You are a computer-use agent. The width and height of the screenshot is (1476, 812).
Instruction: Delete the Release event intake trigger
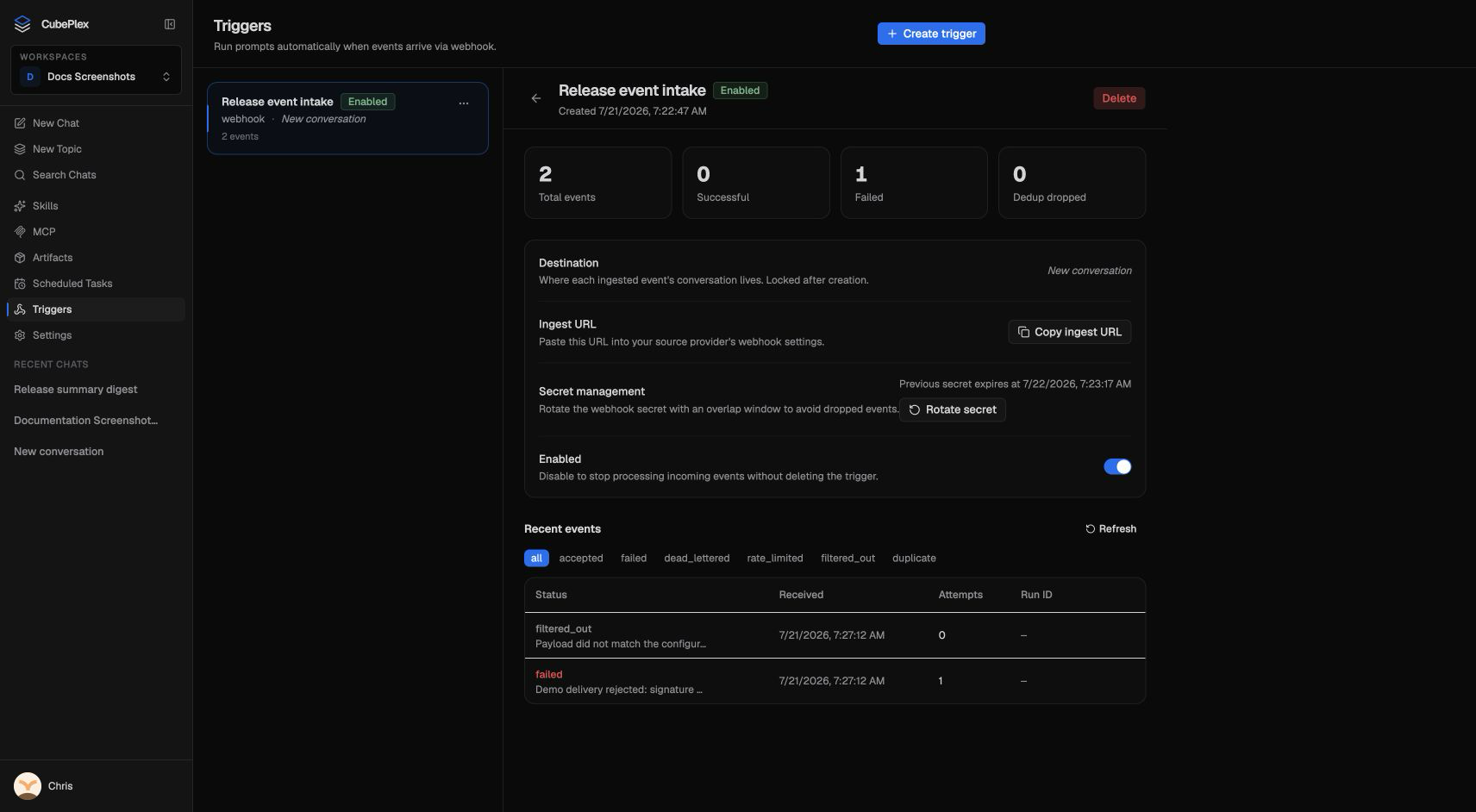(1119, 98)
